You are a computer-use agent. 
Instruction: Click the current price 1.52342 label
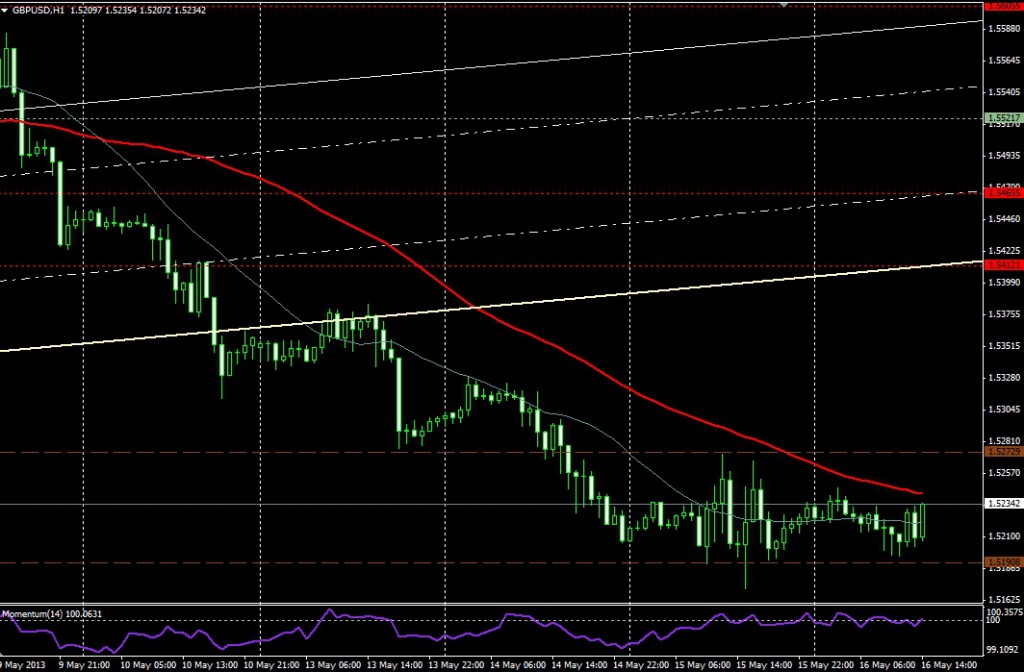tap(1003, 504)
